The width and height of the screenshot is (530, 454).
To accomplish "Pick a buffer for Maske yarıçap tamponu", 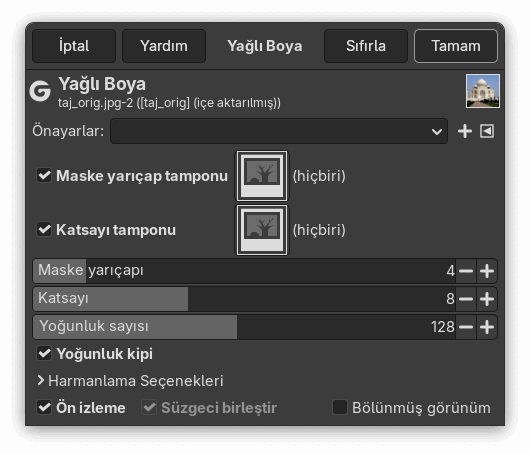I will [262, 176].
